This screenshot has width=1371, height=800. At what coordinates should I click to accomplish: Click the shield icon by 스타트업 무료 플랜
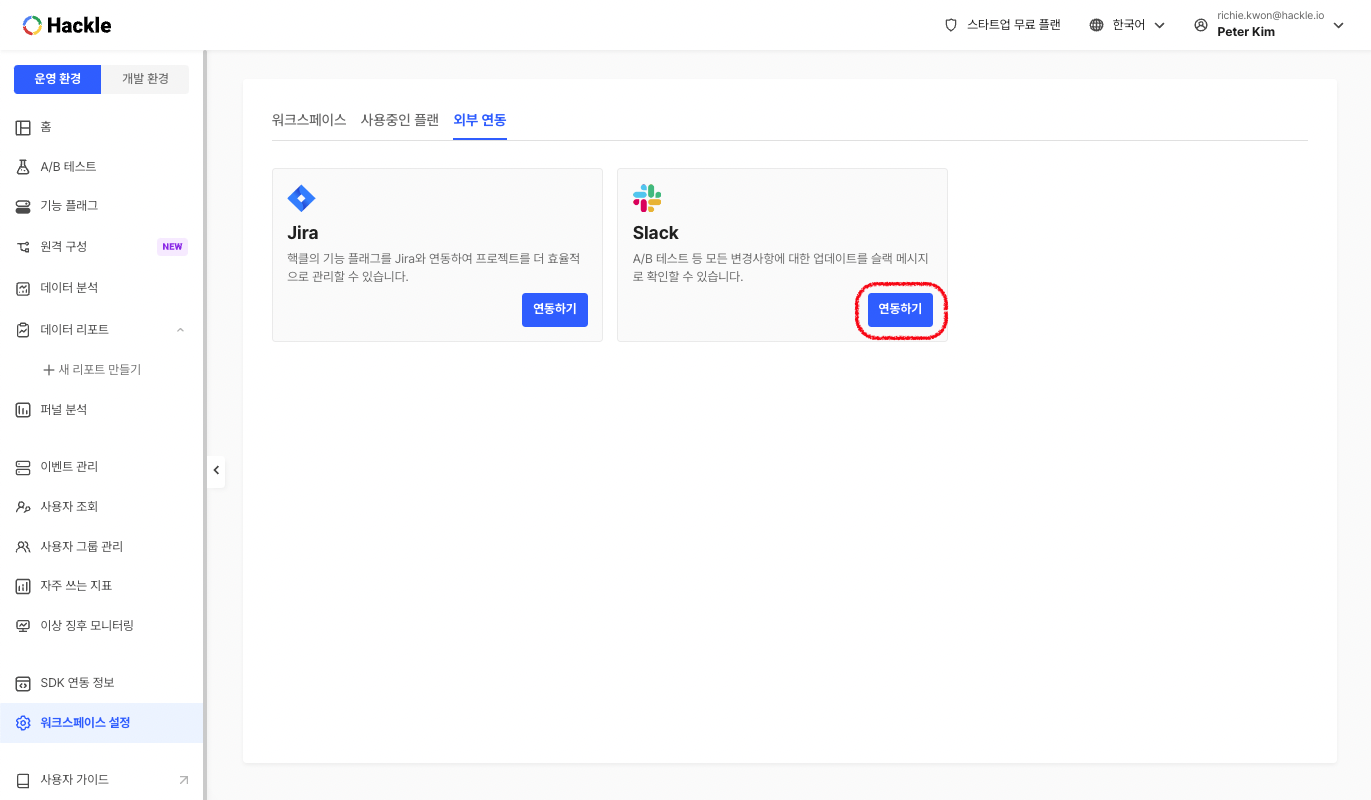pos(951,25)
